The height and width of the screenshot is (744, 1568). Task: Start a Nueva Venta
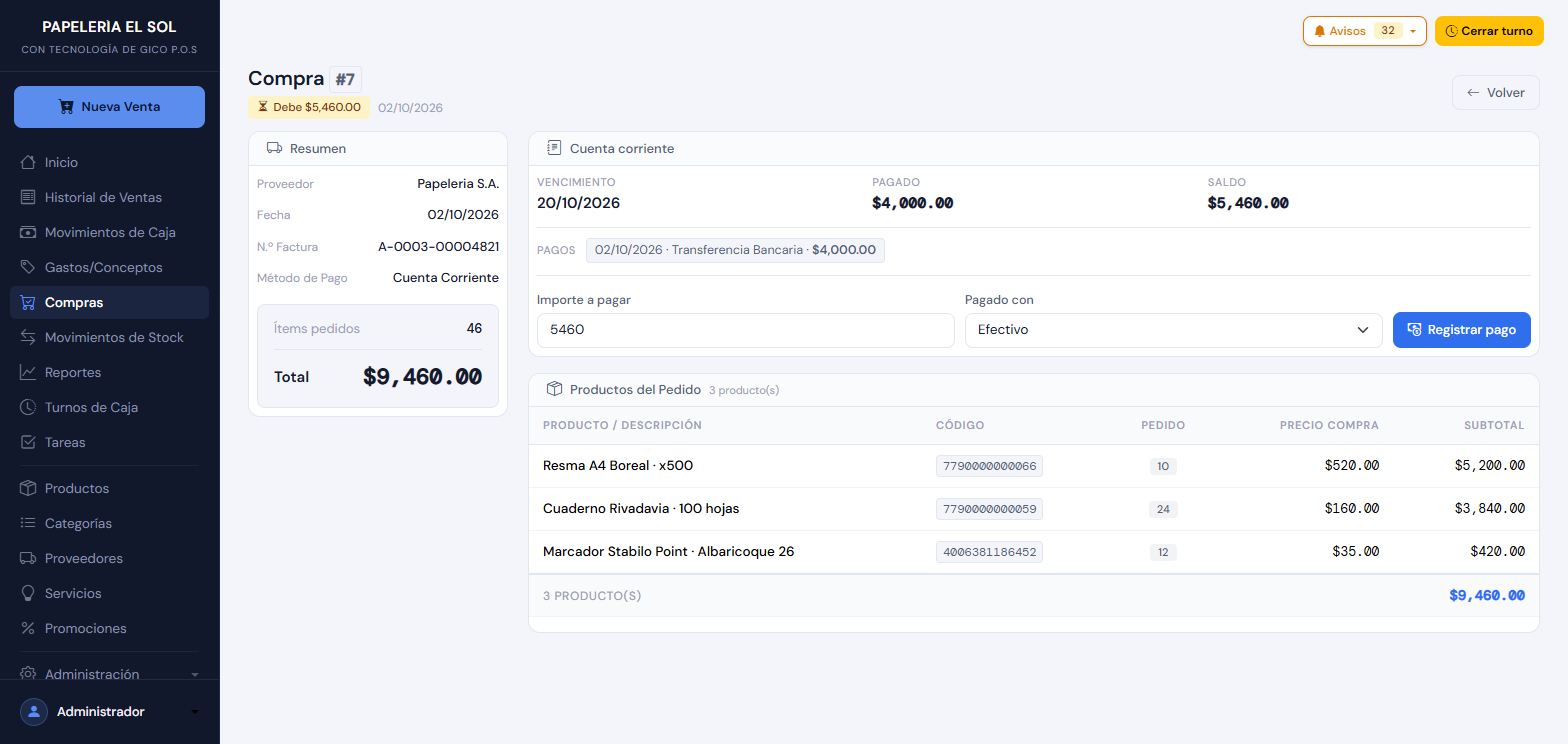pos(109,107)
